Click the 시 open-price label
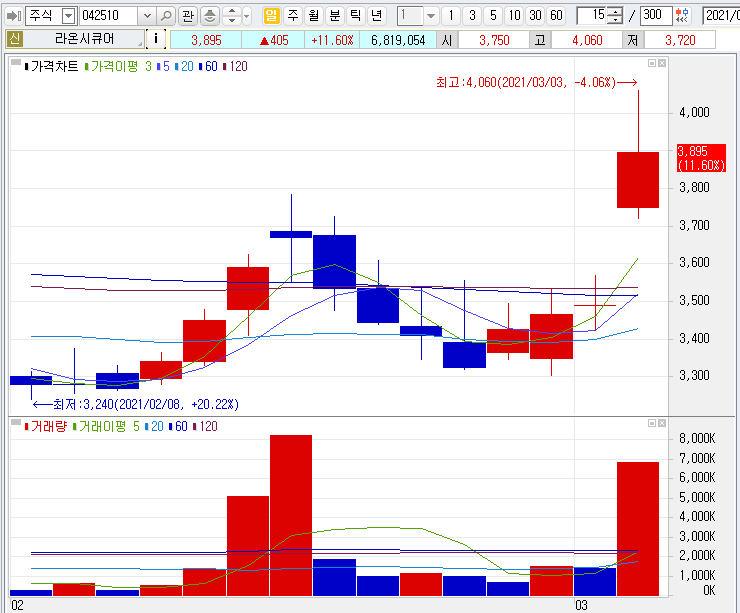 446,40
